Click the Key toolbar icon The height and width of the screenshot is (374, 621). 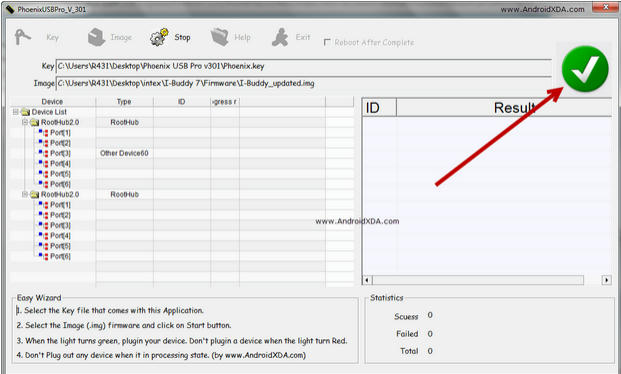point(22,37)
